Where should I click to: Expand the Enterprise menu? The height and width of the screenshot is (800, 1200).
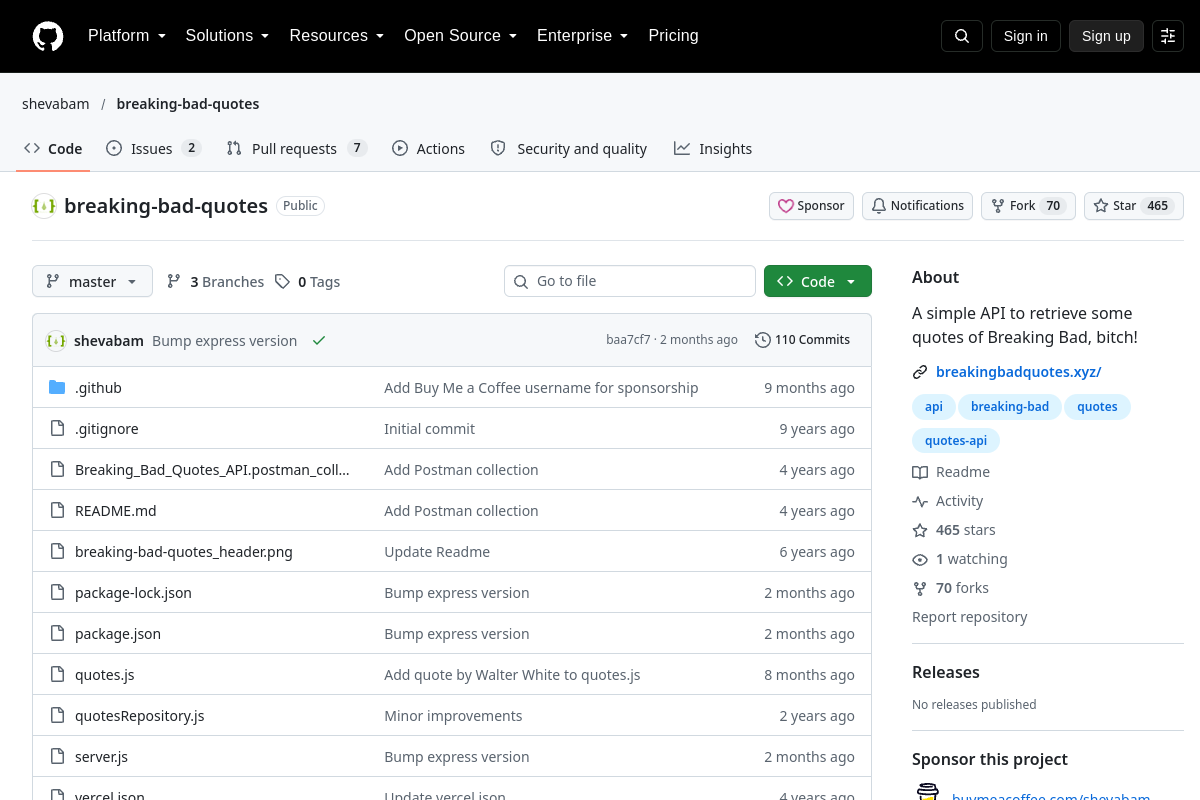coord(583,36)
